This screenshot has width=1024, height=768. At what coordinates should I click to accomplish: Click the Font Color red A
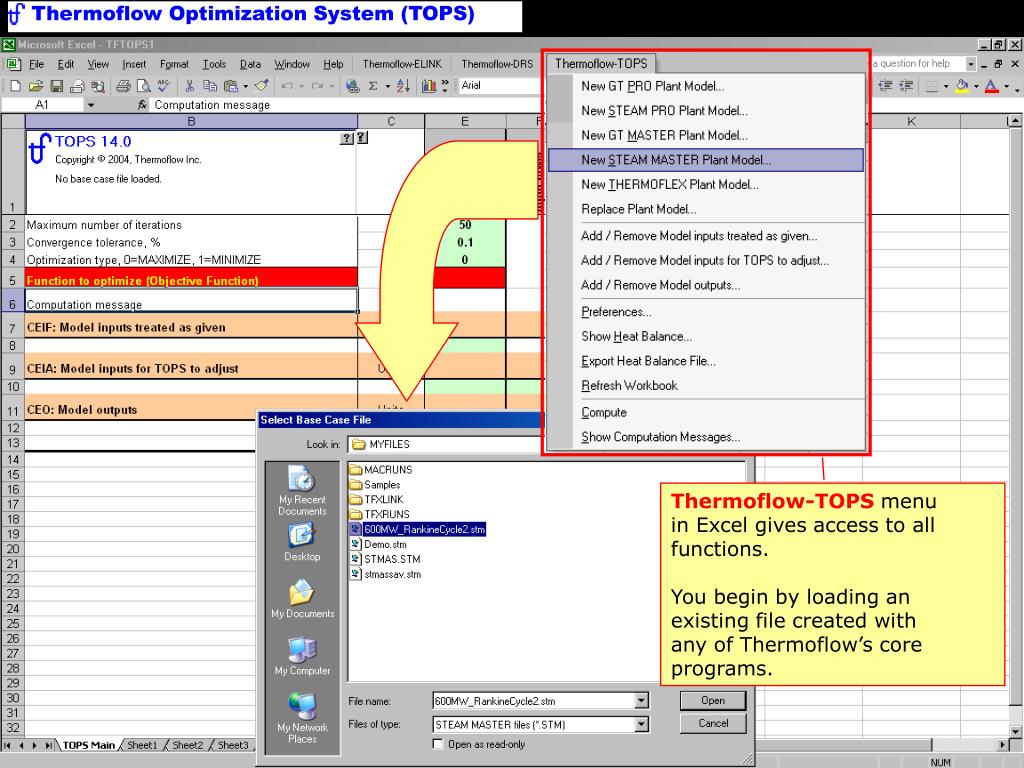pos(991,86)
